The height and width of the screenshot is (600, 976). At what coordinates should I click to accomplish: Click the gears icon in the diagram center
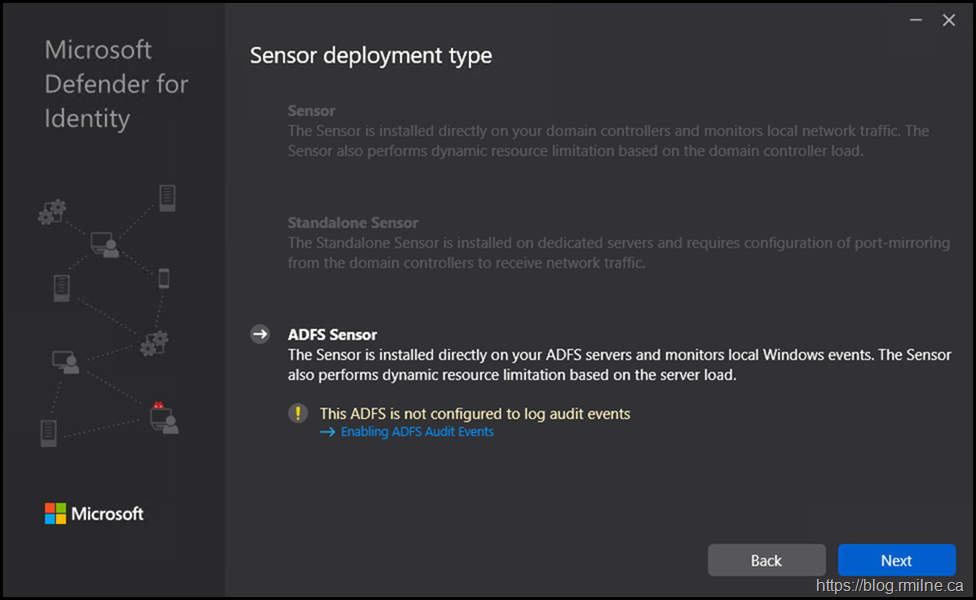(x=154, y=343)
